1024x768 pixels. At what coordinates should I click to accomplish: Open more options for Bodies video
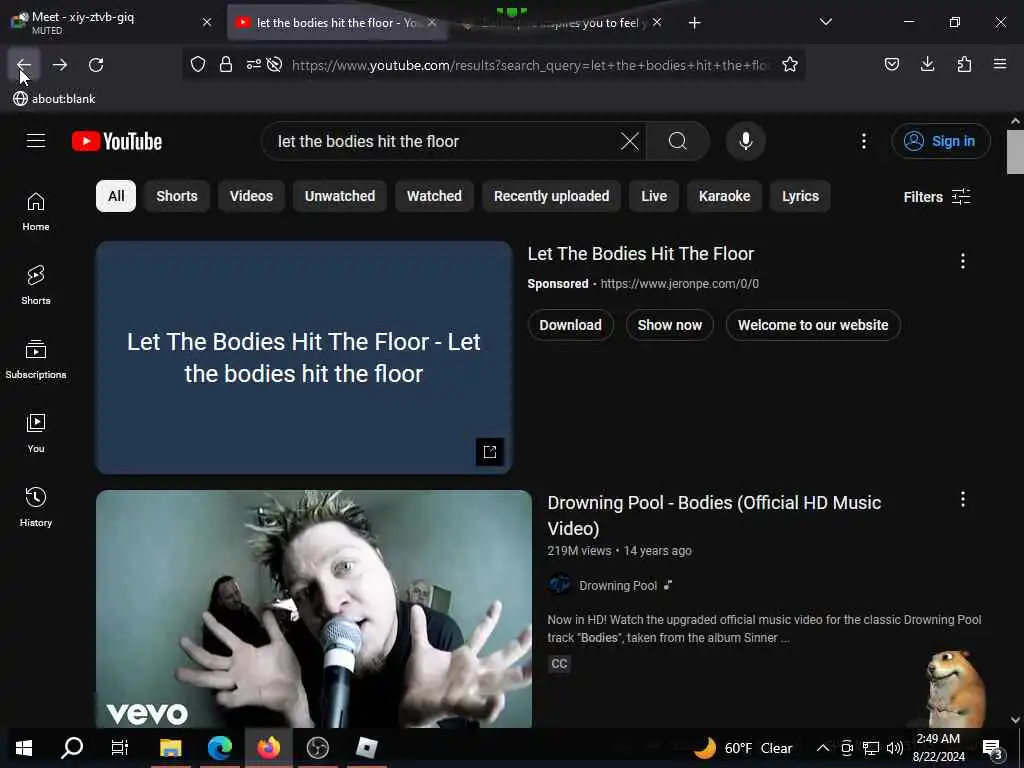[x=963, y=500]
